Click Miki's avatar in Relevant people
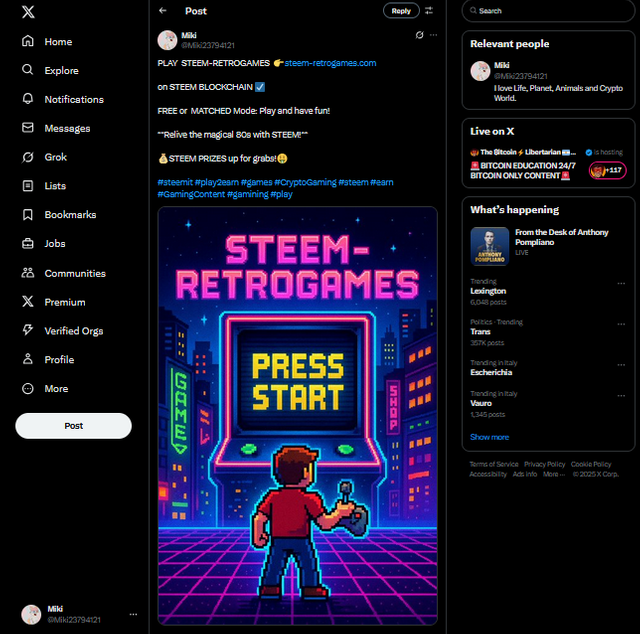Screen dimensions: 640x634 480,71
